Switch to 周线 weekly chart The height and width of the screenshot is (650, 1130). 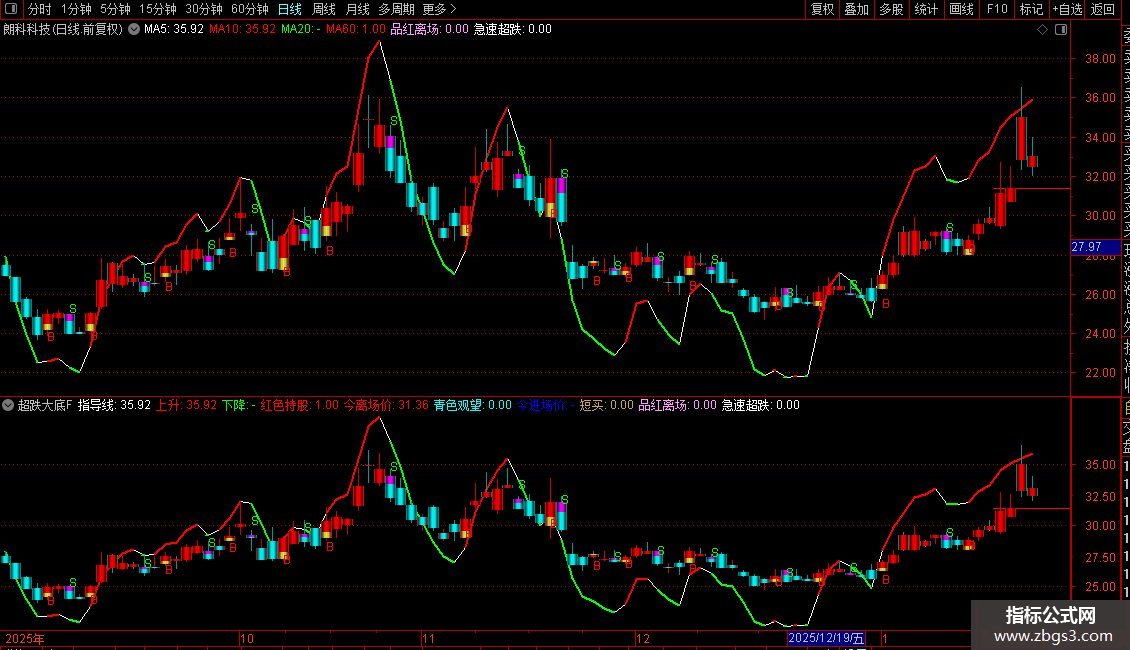(x=324, y=9)
